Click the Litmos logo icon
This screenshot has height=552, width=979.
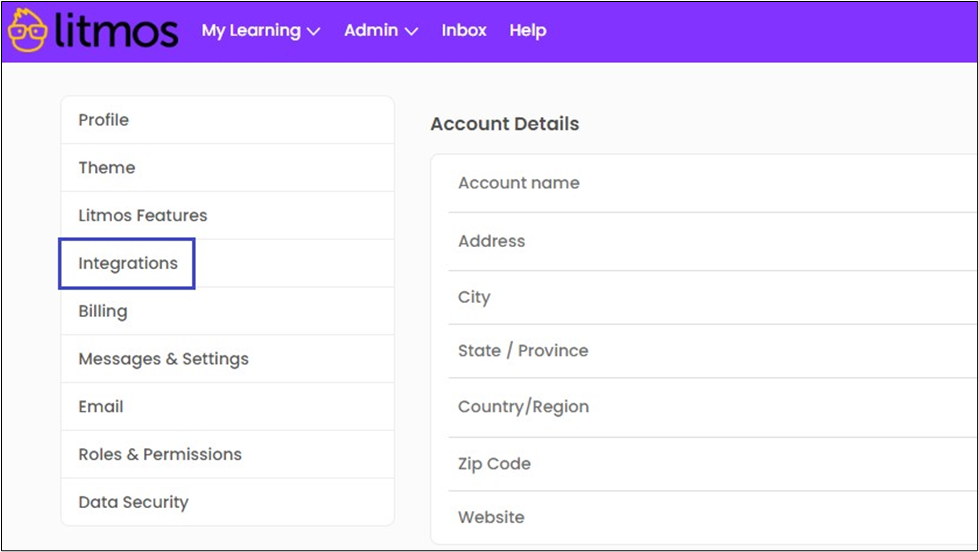coord(27,30)
